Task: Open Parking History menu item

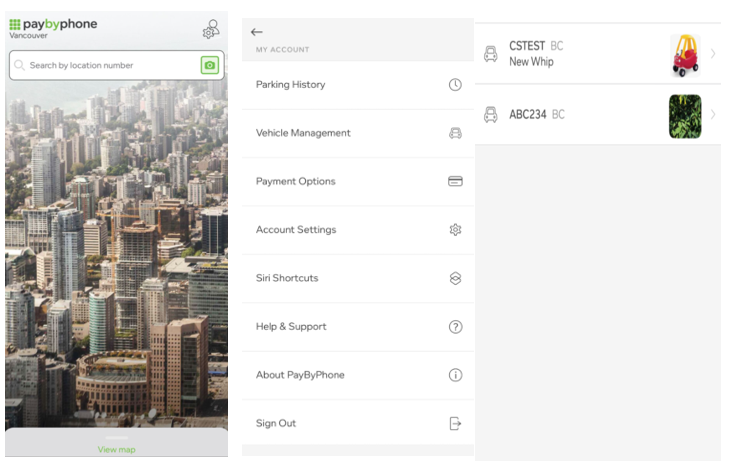Action: [358, 85]
